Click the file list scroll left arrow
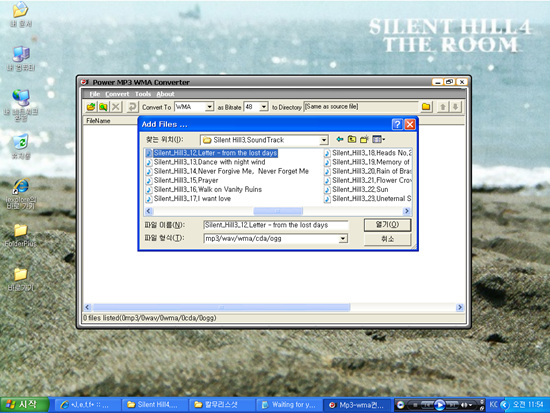Viewport: 550px width, 413px height. 149,211
